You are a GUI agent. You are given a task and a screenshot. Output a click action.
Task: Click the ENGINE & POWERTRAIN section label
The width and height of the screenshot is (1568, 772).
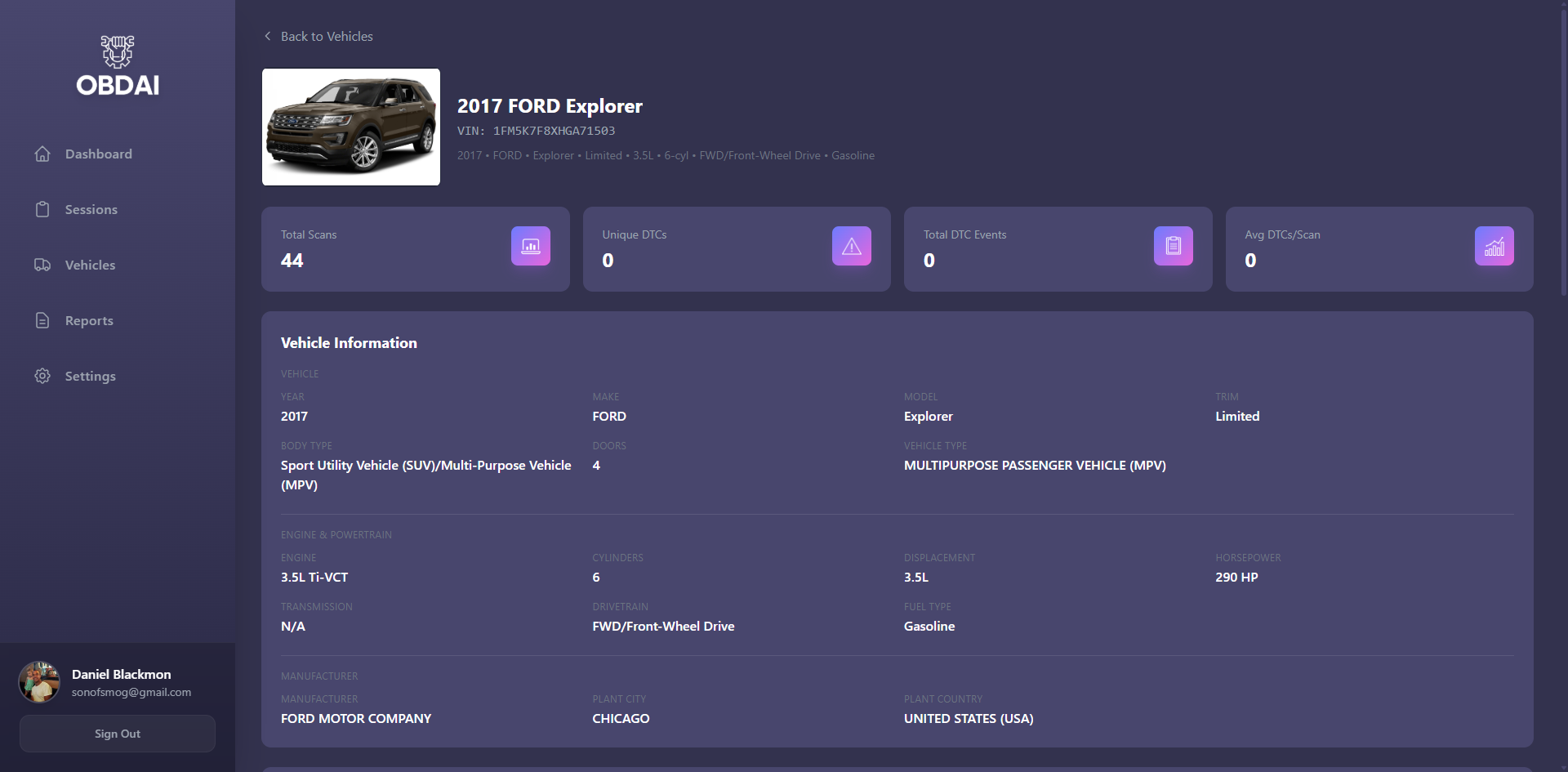(x=336, y=534)
